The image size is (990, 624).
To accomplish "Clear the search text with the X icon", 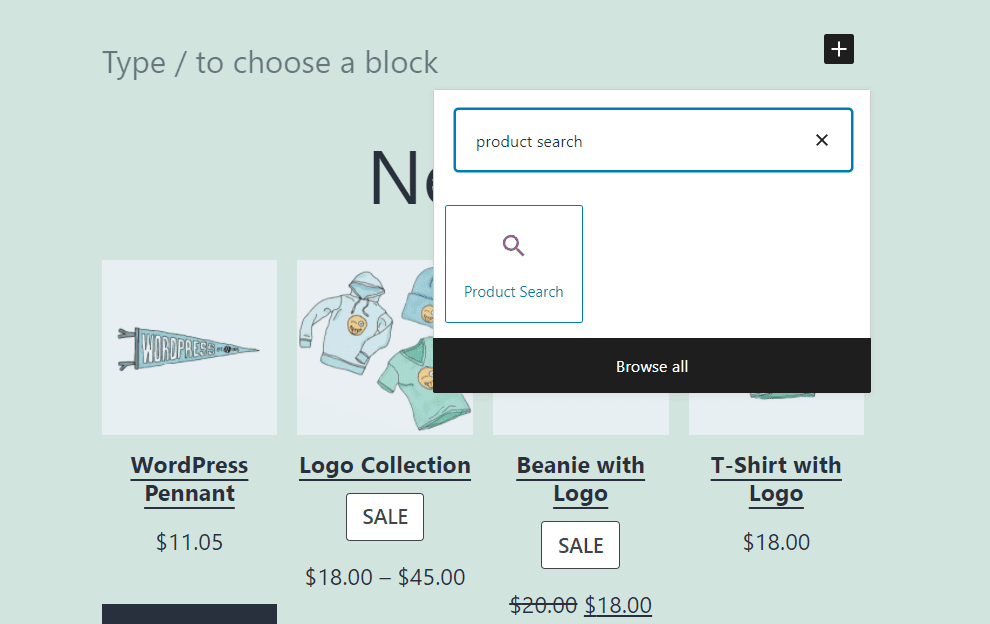I will (x=821, y=140).
